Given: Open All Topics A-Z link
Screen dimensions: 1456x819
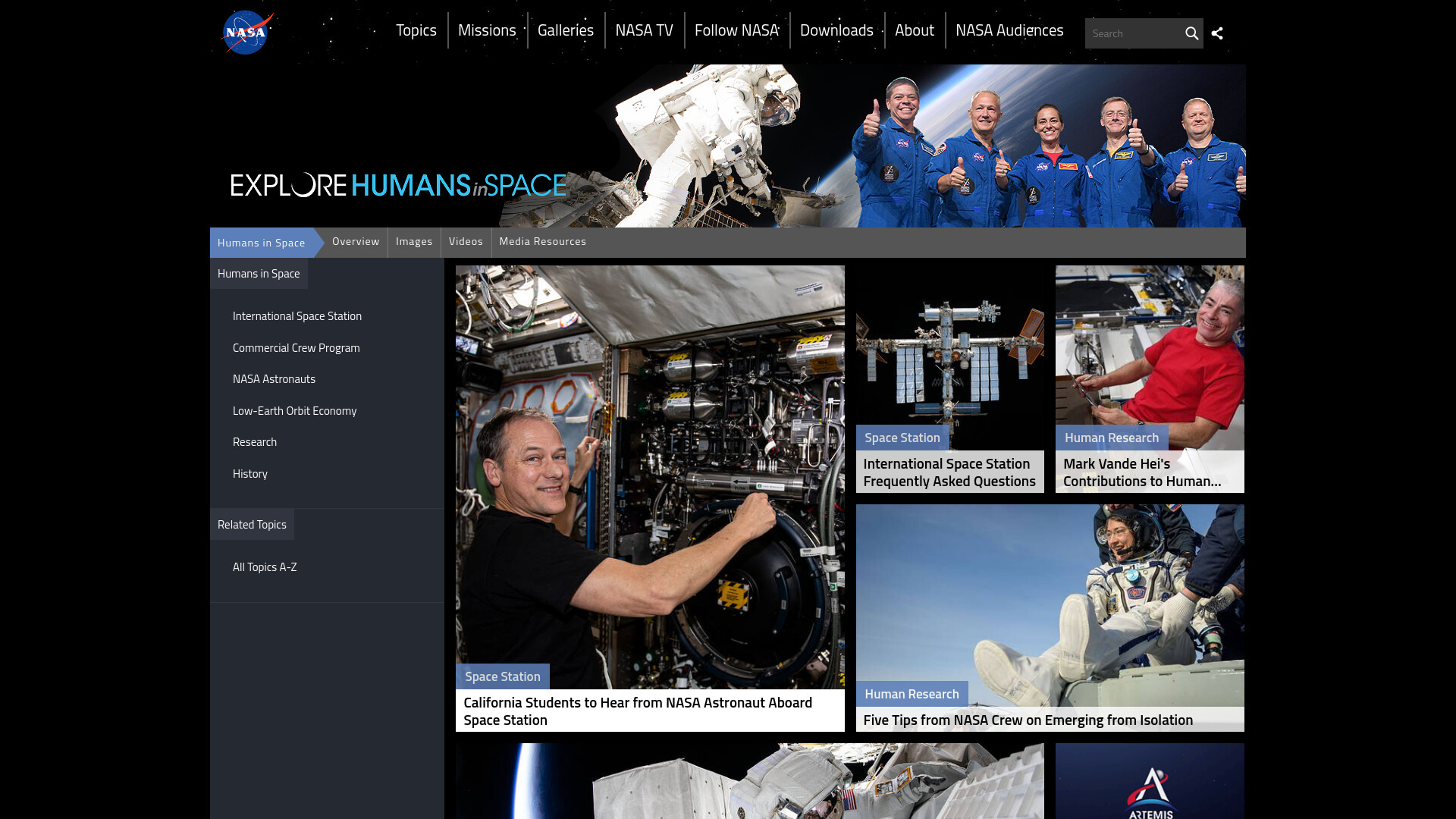Looking at the screenshot, I should coord(265,567).
